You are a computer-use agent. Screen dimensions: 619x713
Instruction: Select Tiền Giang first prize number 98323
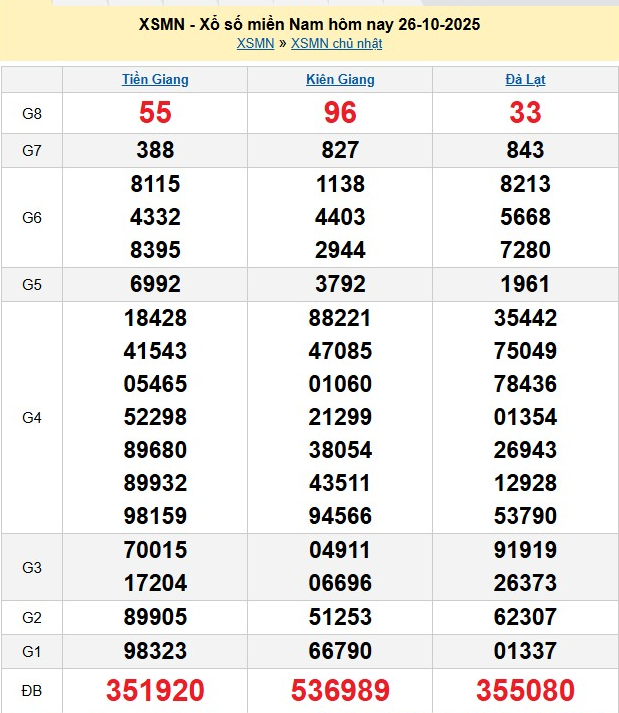(155, 651)
